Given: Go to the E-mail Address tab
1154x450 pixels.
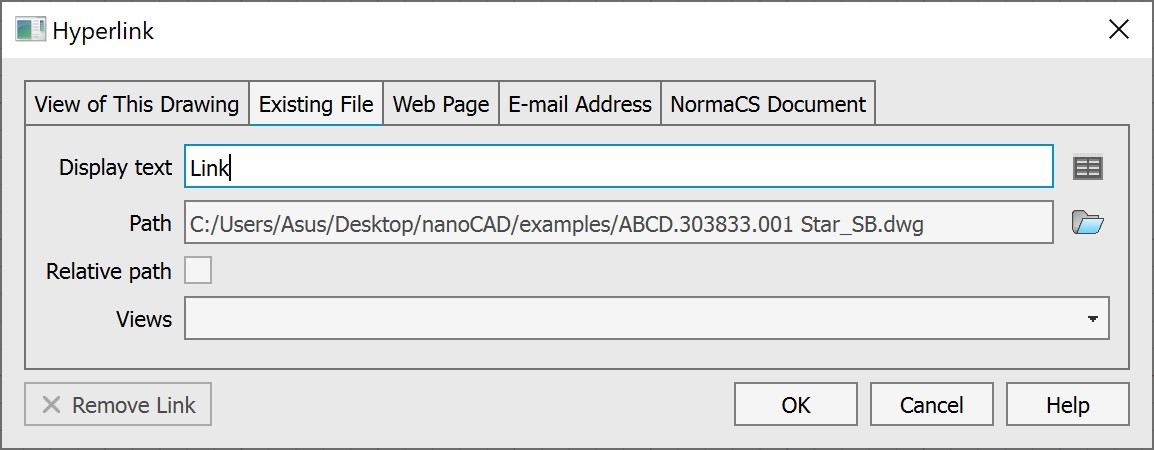Looking at the screenshot, I should (x=580, y=104).
